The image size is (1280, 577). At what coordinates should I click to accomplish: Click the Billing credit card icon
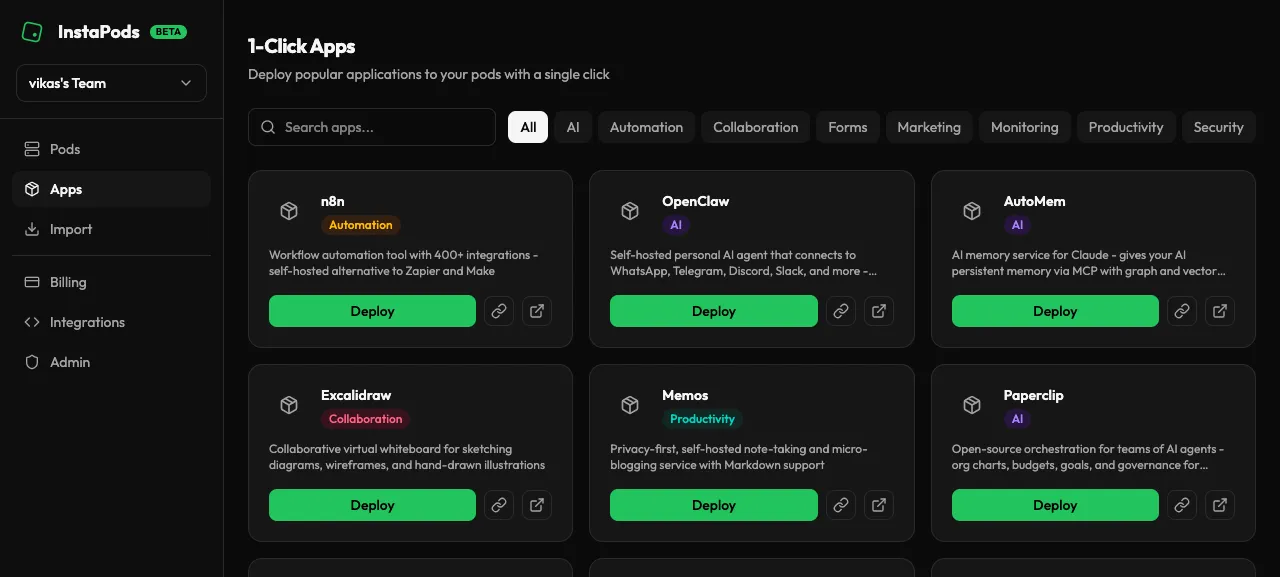(32, 282)
